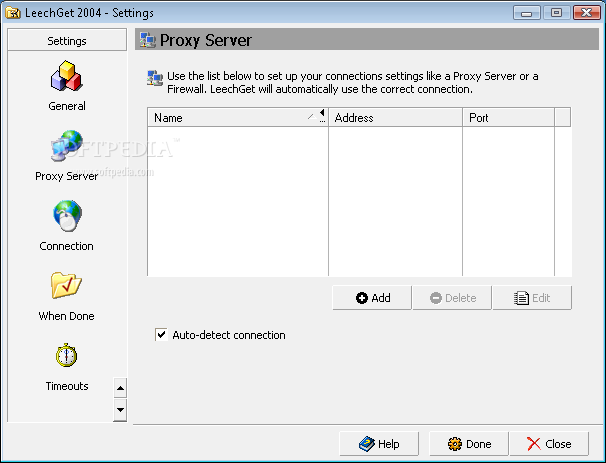The image size is (606, 463).
Task: Add a new proxy entry
Action: pos(372,298)
